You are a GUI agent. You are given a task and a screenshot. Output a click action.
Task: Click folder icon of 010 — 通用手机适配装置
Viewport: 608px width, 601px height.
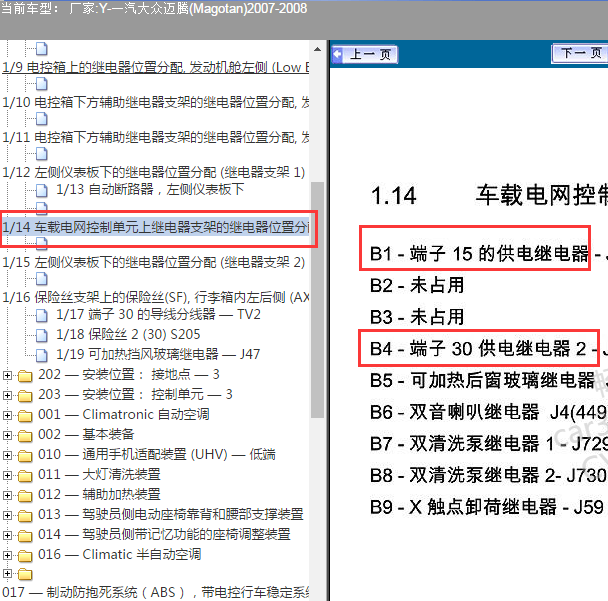(x=25, y=456)
